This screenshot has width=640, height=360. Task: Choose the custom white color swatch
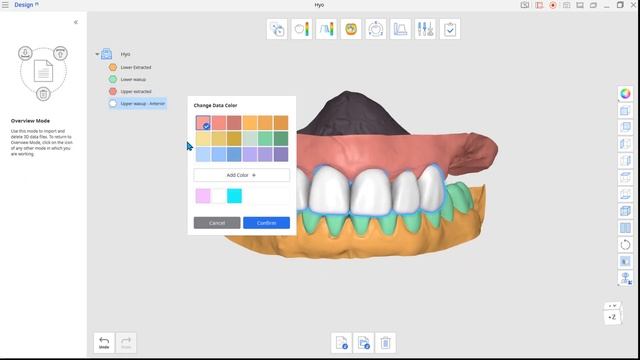point(219,196)
